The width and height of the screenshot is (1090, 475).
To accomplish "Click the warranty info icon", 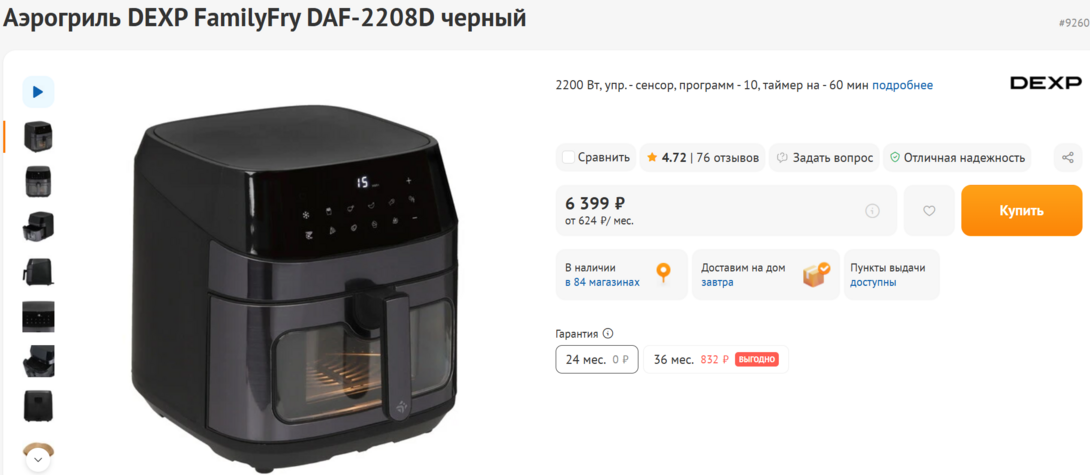I will point(608,334).
